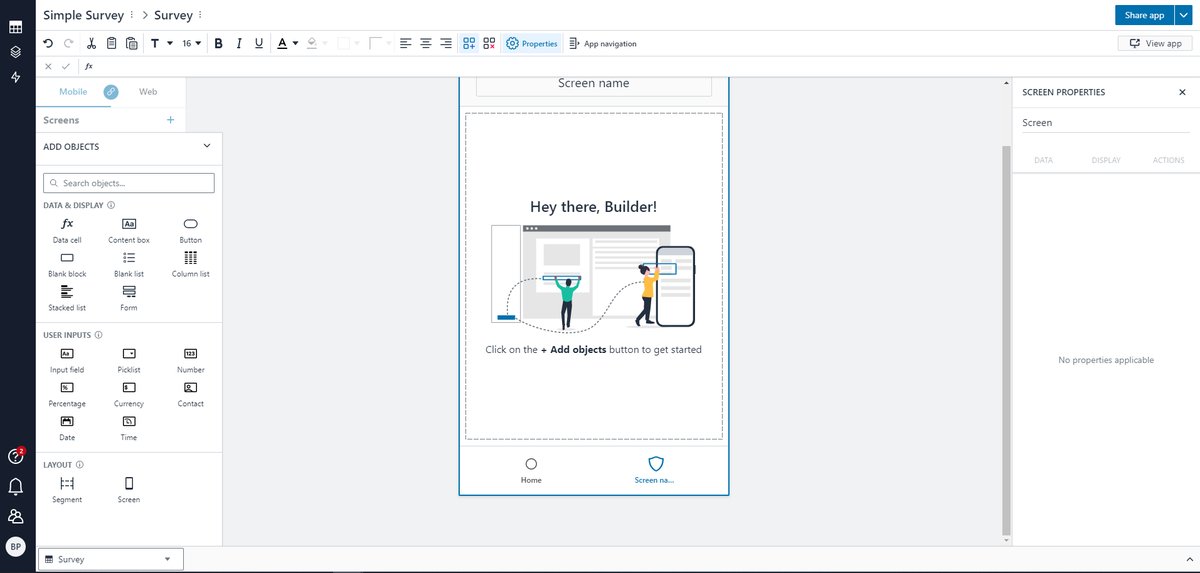Open the users icon in the sidebar

pos(15,516)
